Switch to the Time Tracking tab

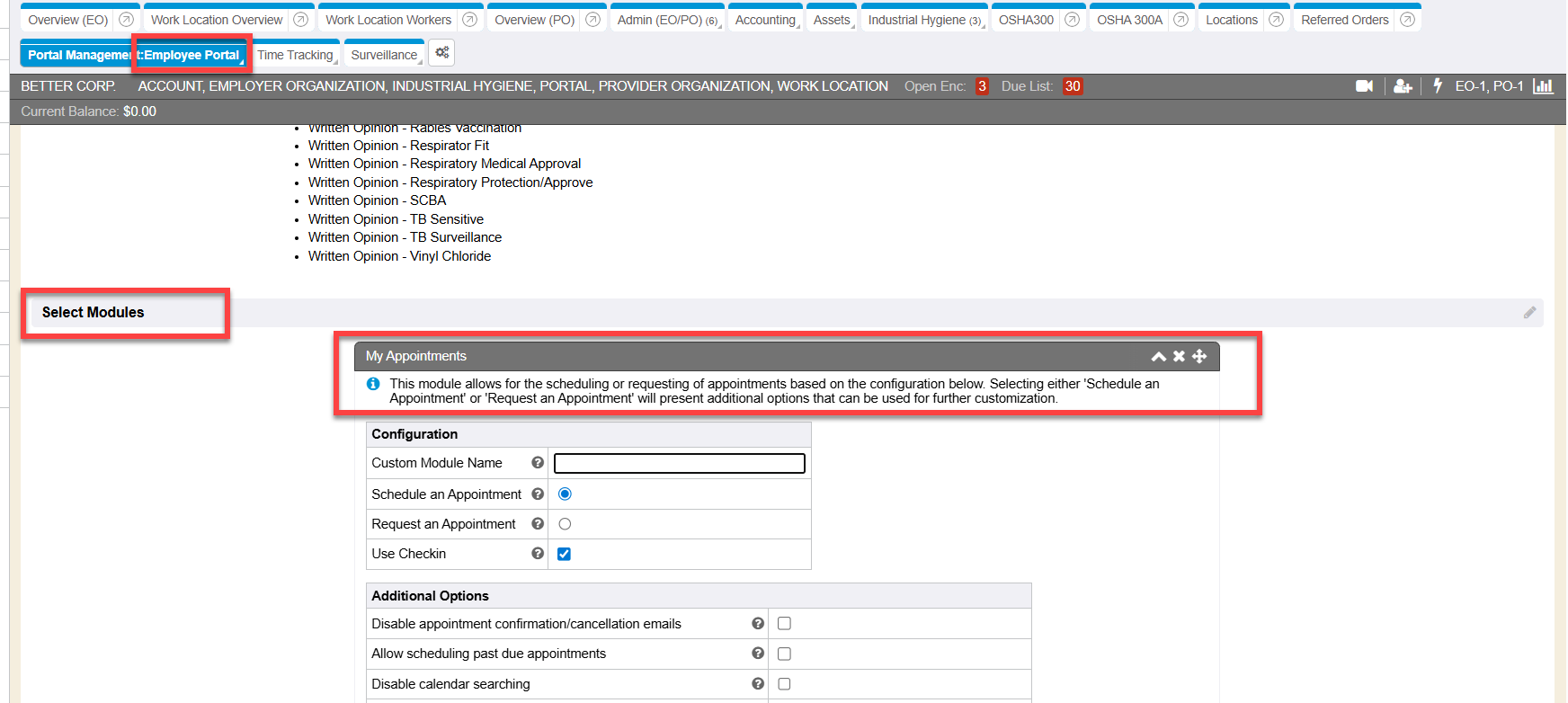296,55
